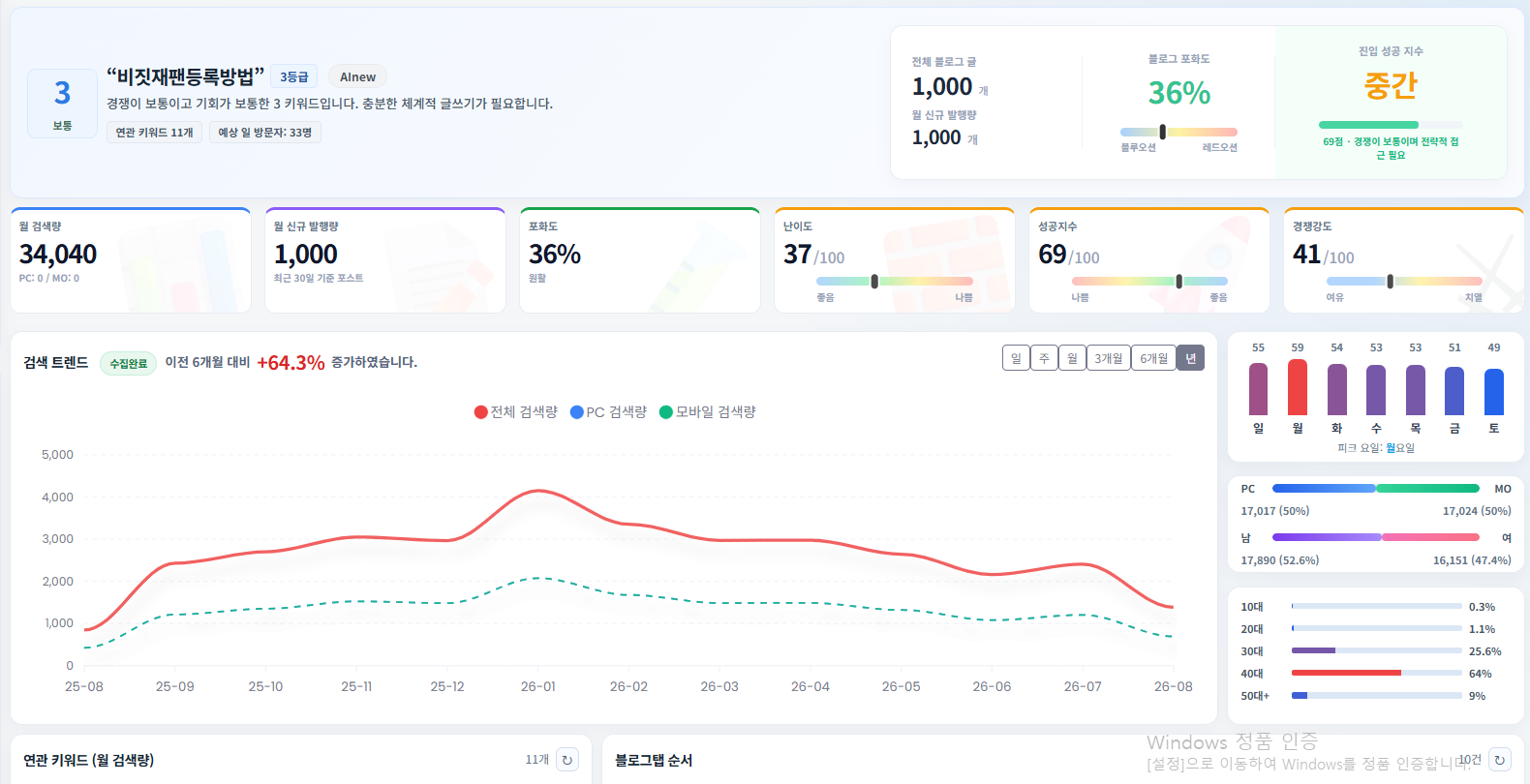Click the 수집완료 status badge
This screenshot has width=1530, height=784.
coord(129,364)
